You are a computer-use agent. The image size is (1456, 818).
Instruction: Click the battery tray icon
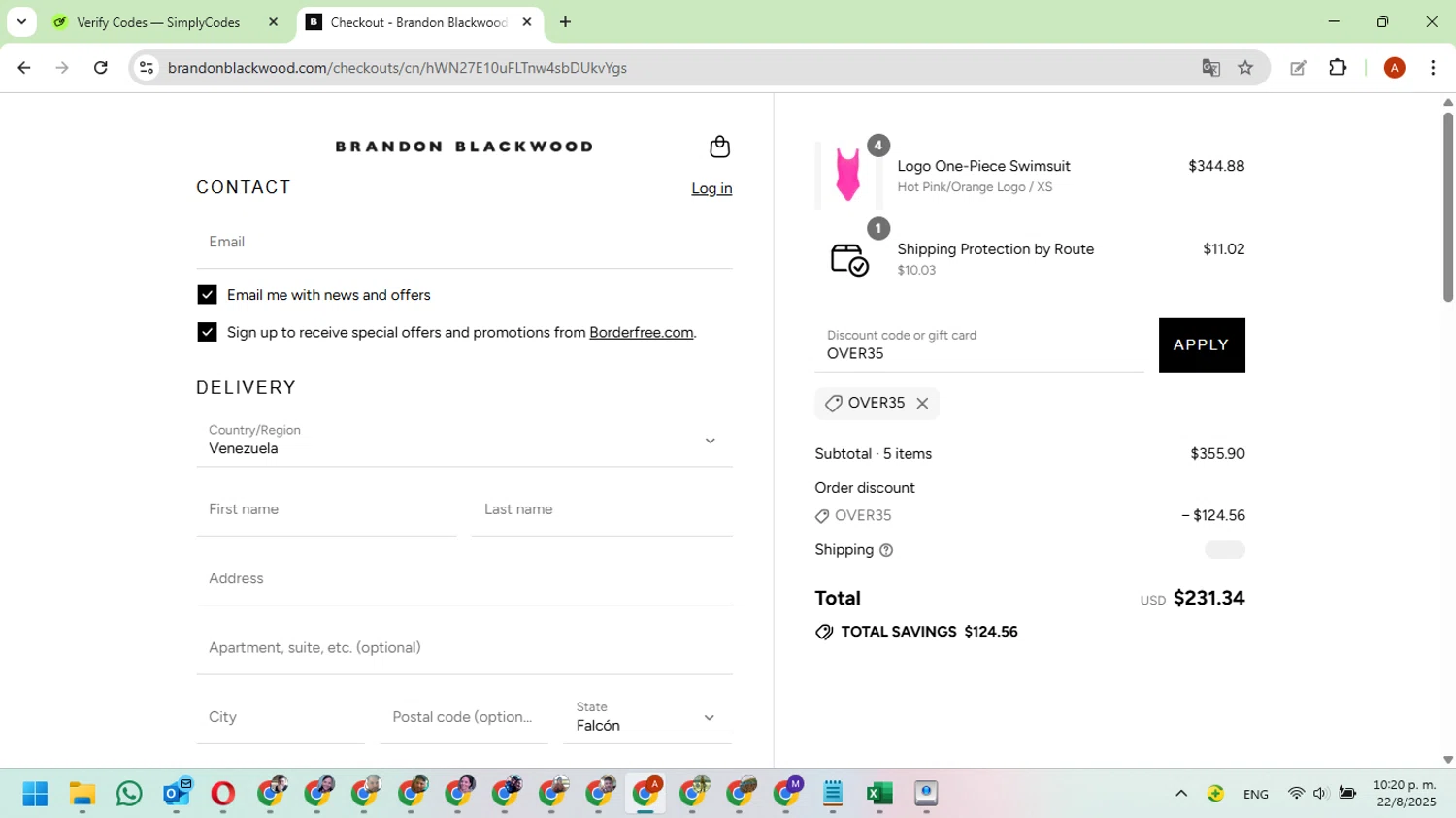(x=1347, y=794)
